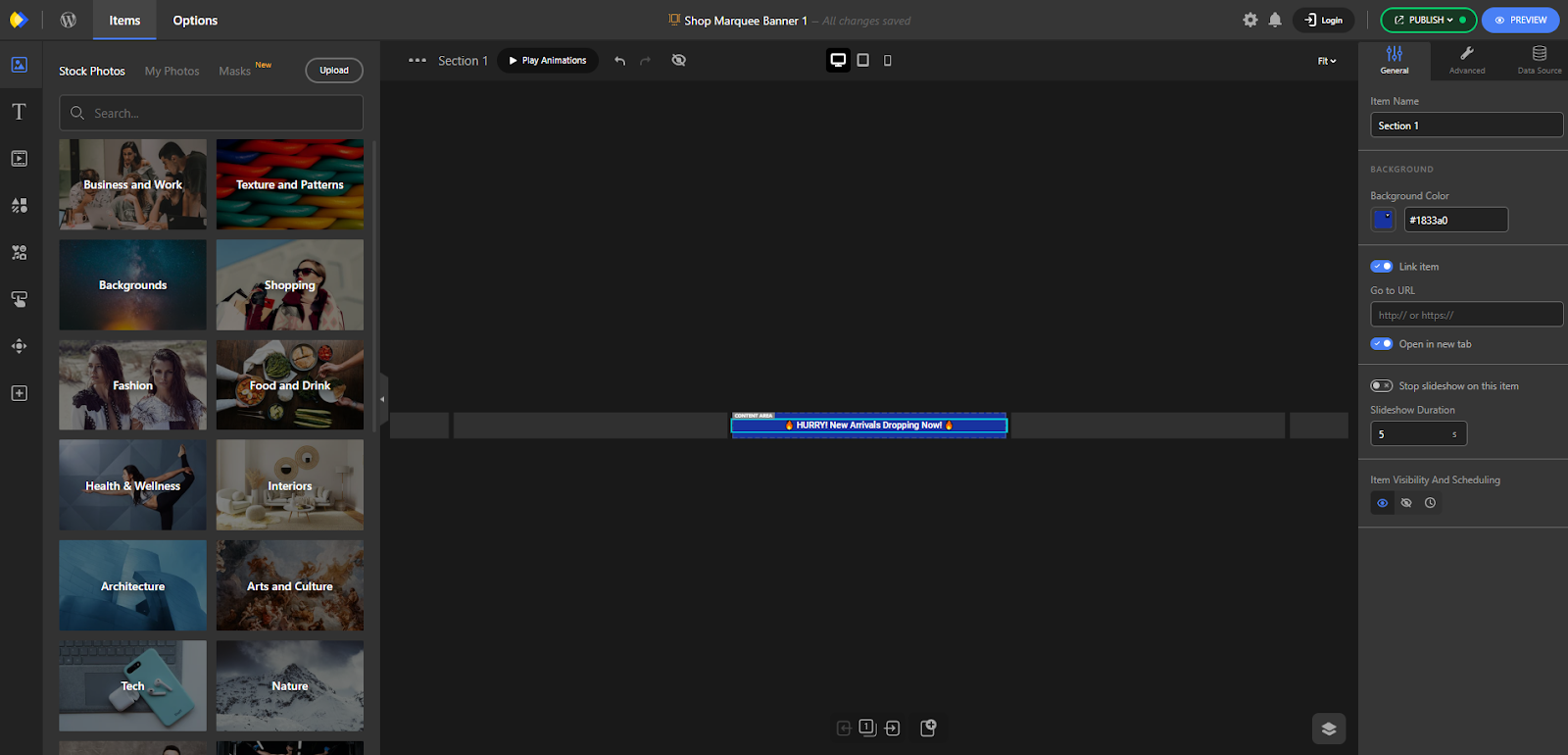Open the settings gear in header
The width and height of the screenshot is (1568, 755).
point(1250,20)
